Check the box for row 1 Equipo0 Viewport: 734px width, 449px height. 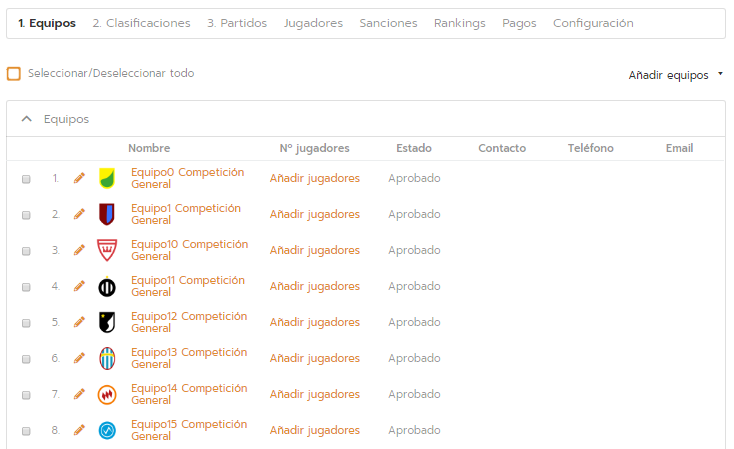pos(26,179)
